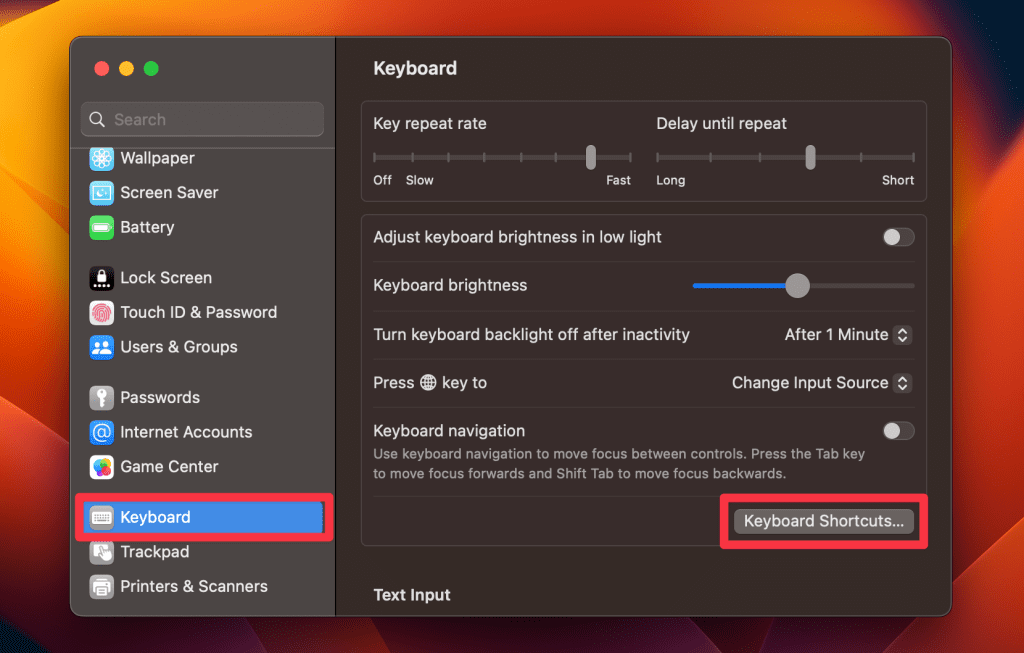Screen dimensions: 1024x653
Task: Click the Internet Accounts @ icon
Action: [x=101, y=432]
